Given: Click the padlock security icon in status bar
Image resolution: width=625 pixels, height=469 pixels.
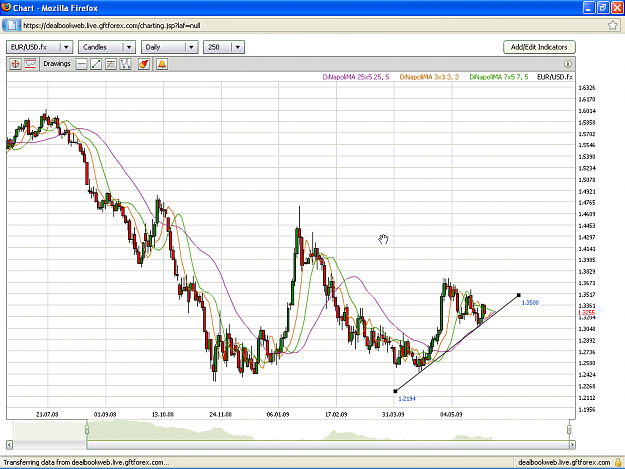Looking at the screenshot, I should pos(618,463).
